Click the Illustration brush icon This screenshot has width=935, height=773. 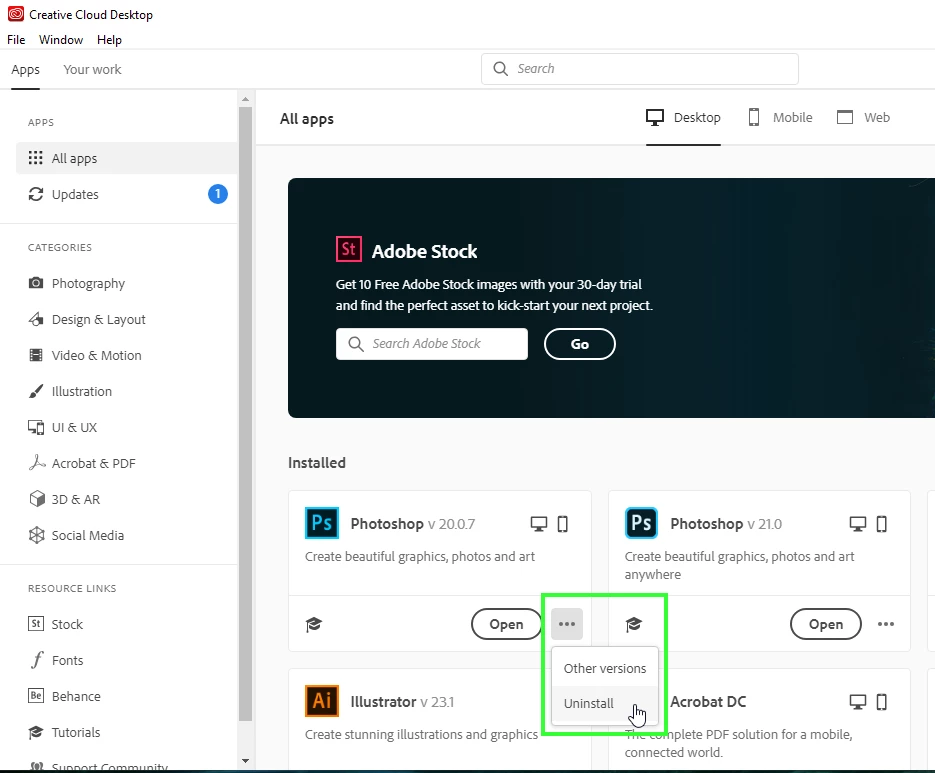[36, 391]
